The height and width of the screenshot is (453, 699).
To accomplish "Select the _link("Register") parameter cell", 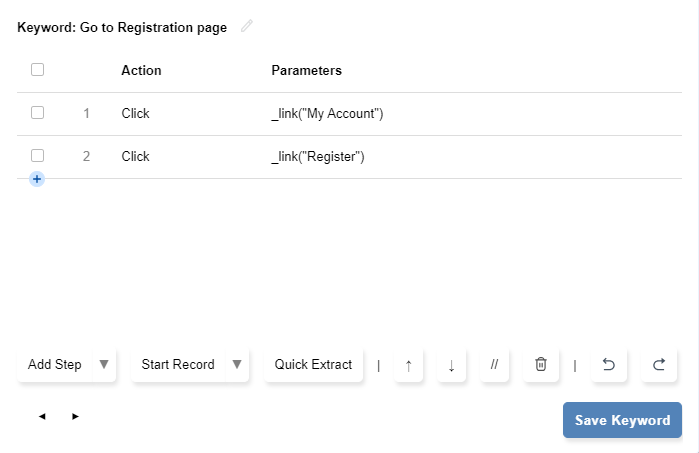I will (x=318, y=157).
